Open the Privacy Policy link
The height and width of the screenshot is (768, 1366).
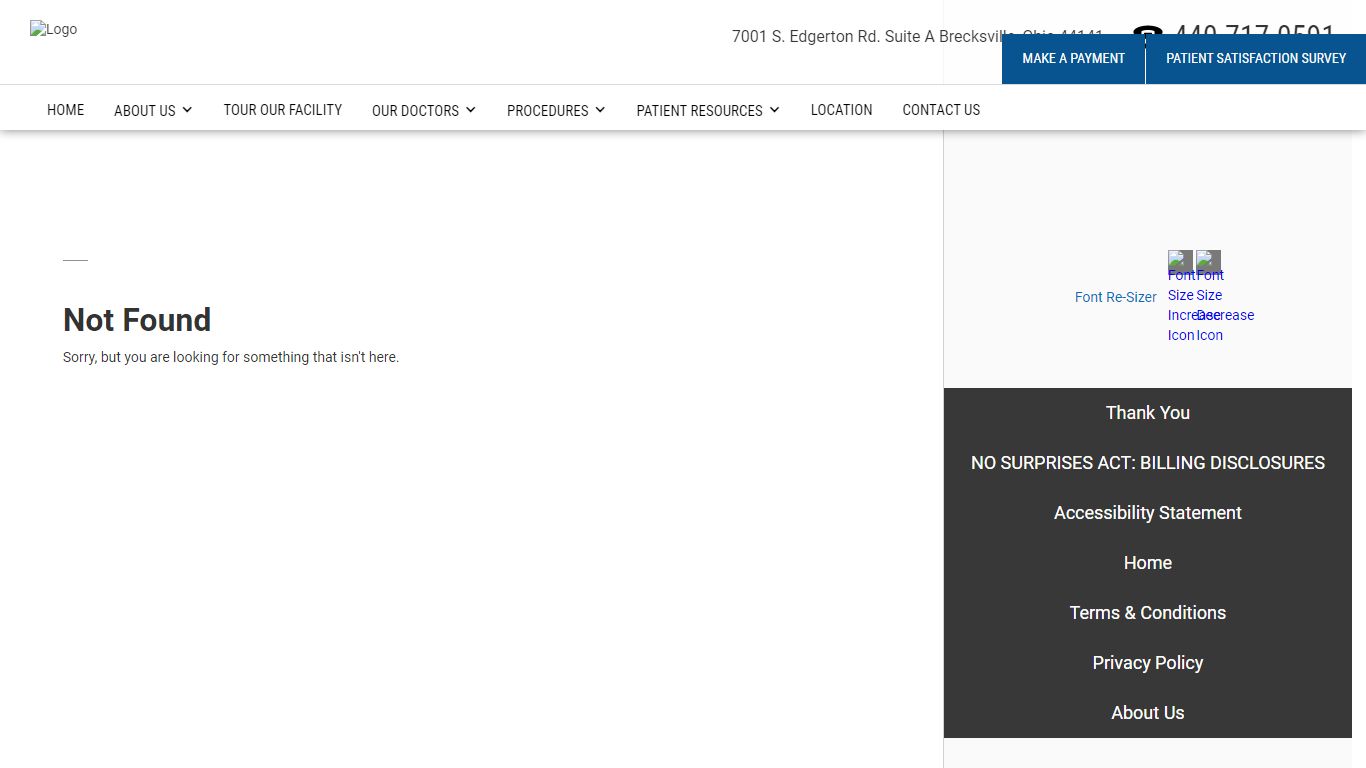(x=1148, y=663)
